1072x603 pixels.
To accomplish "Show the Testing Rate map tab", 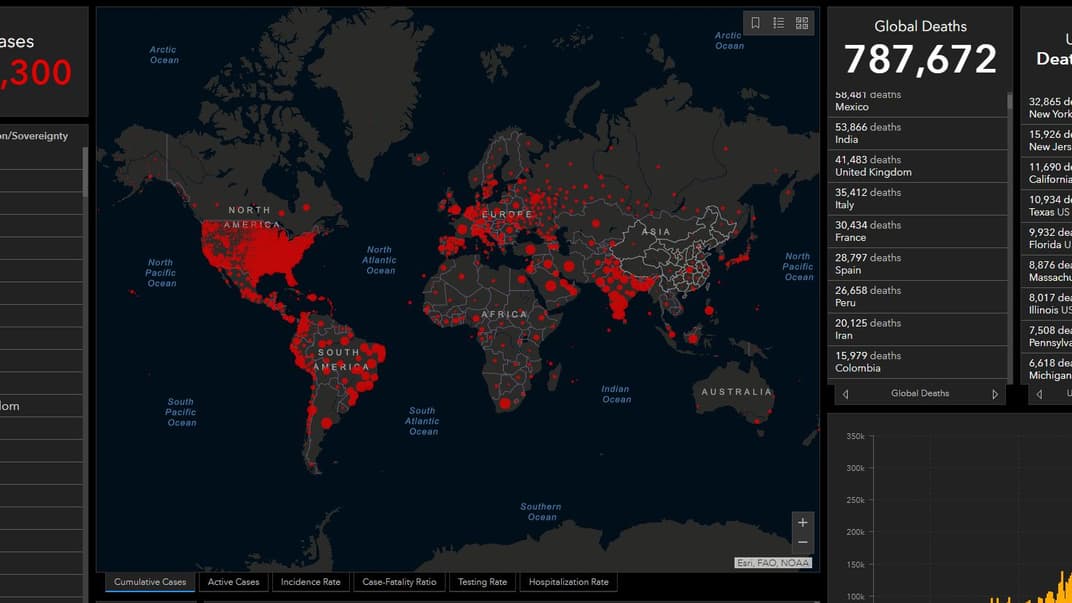I will [482, 582].
